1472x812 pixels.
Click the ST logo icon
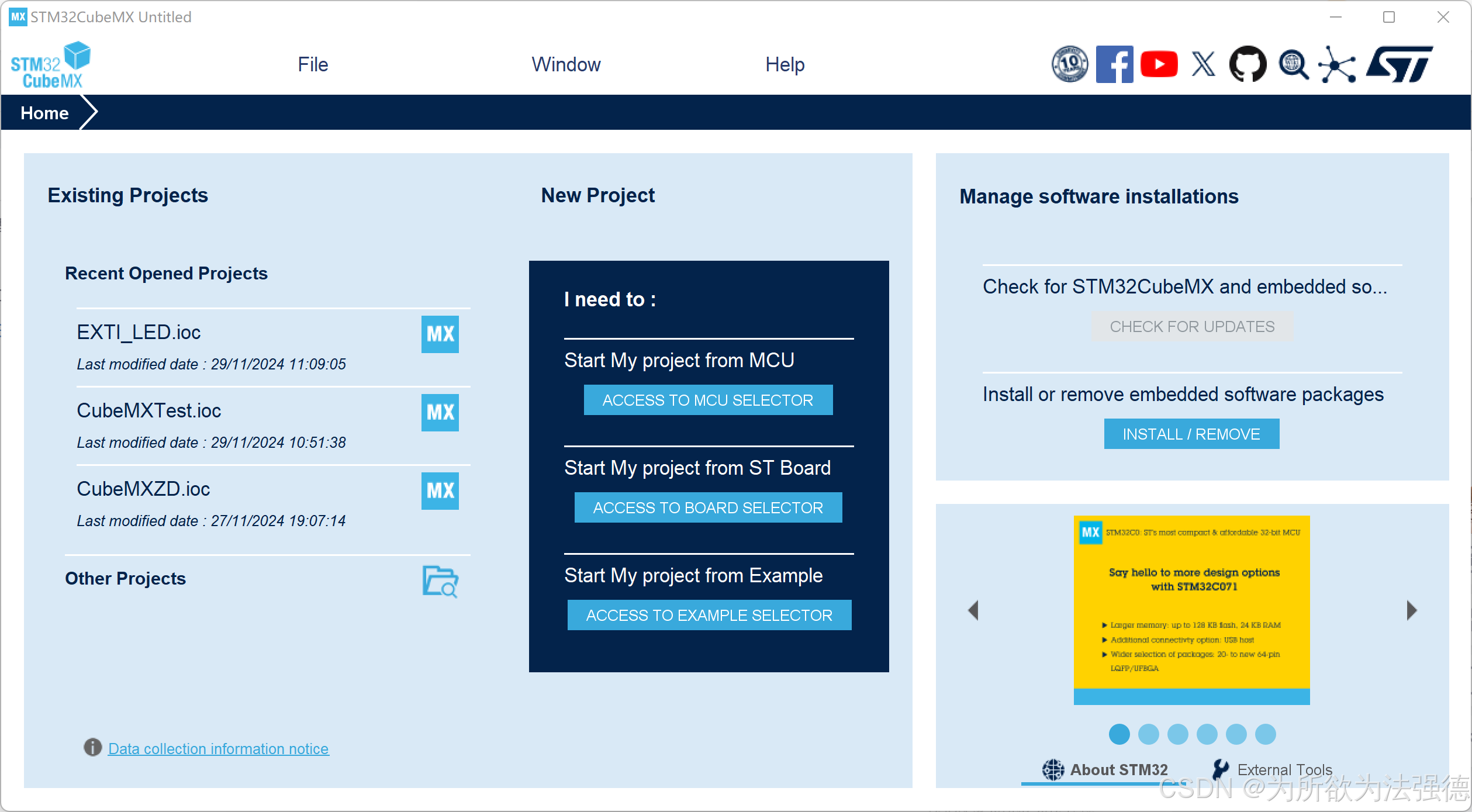tap(1399, 64)
